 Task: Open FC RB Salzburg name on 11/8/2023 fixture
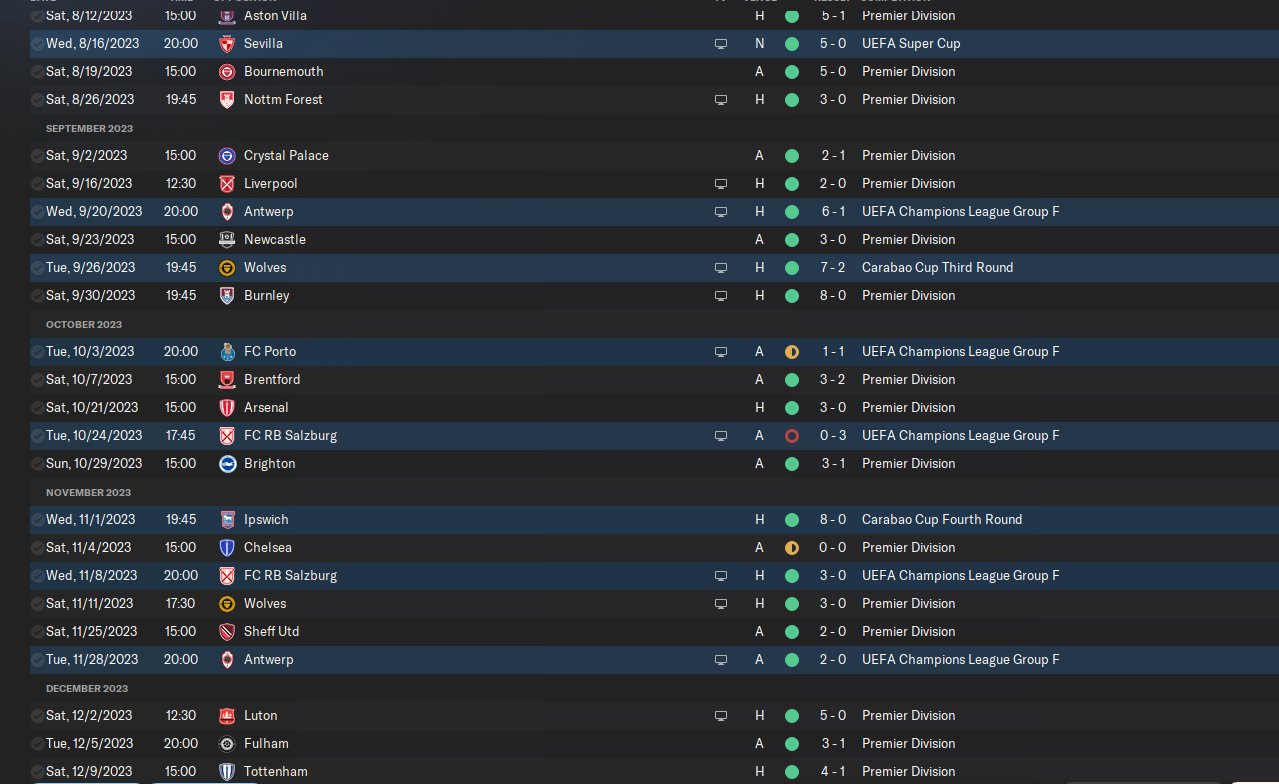tap(290, 576)
